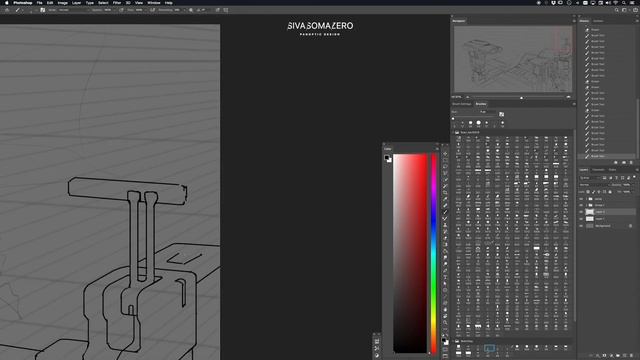Click the lock icon on Background layer
The width and height of the screenshot is (640, 360).
pos(631,226)
